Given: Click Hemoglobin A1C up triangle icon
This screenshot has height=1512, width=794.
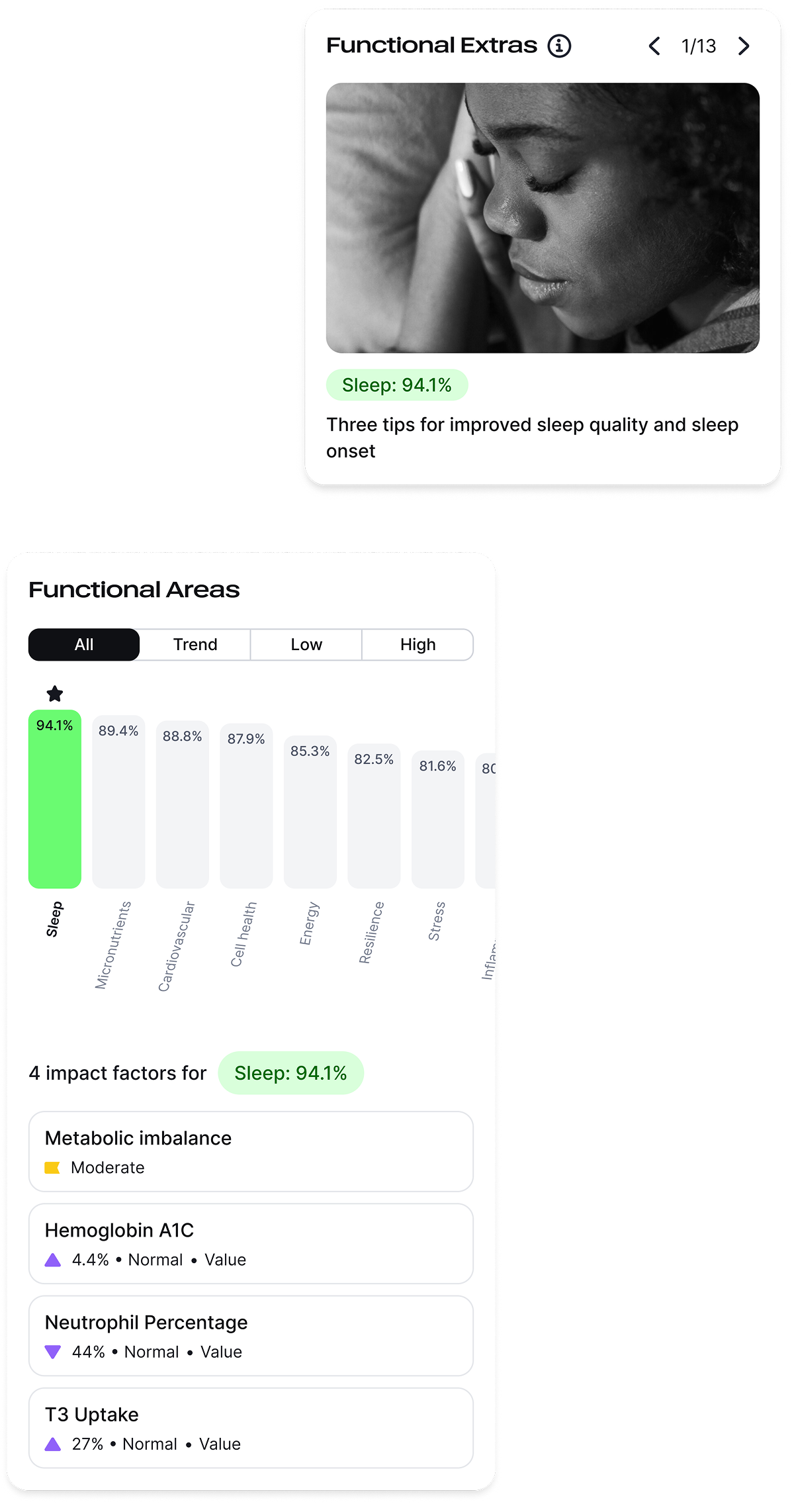Looking at the screenshot, I should click(x=53, y=1260).
